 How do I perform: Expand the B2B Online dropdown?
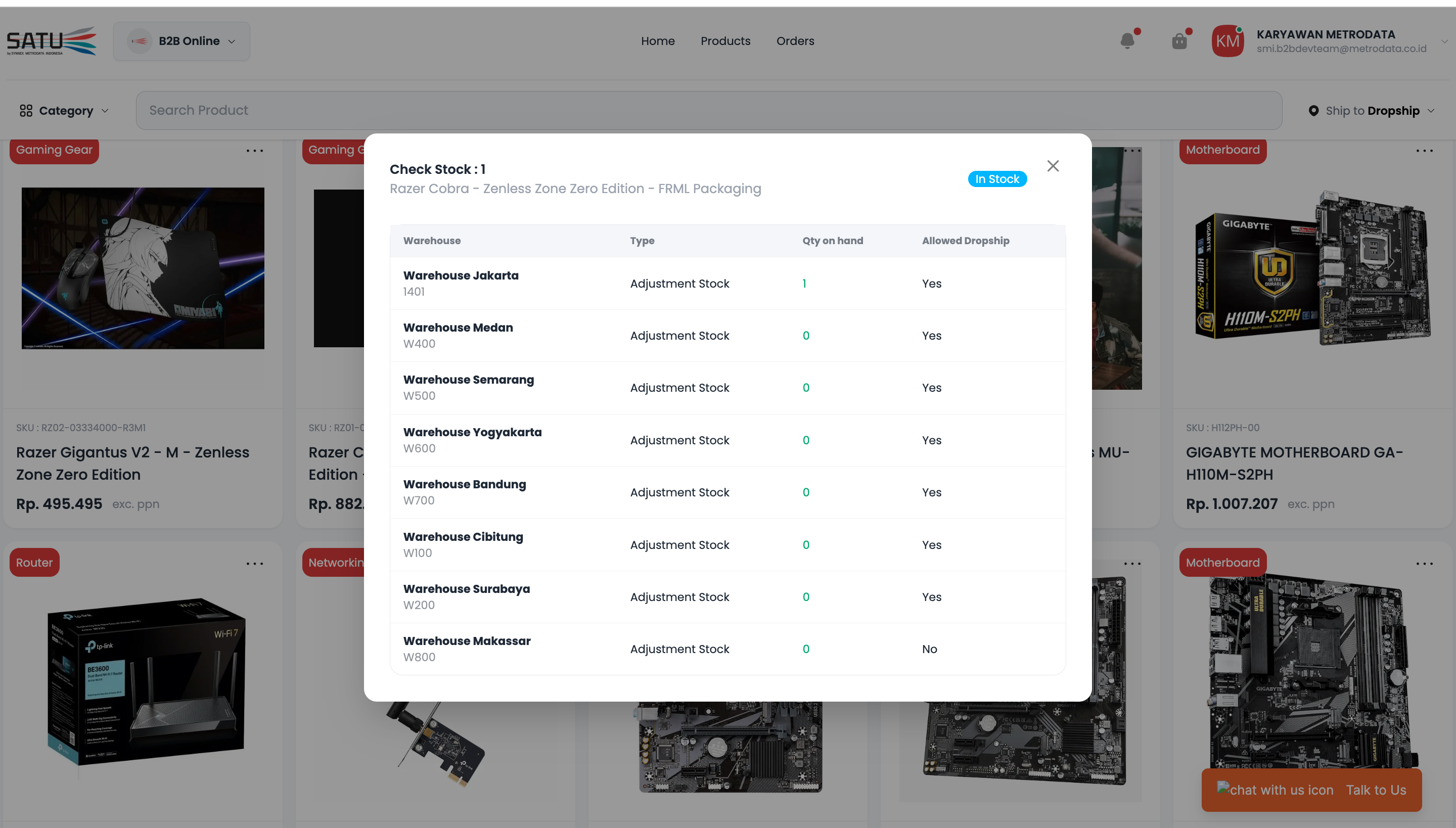point(181,41)
